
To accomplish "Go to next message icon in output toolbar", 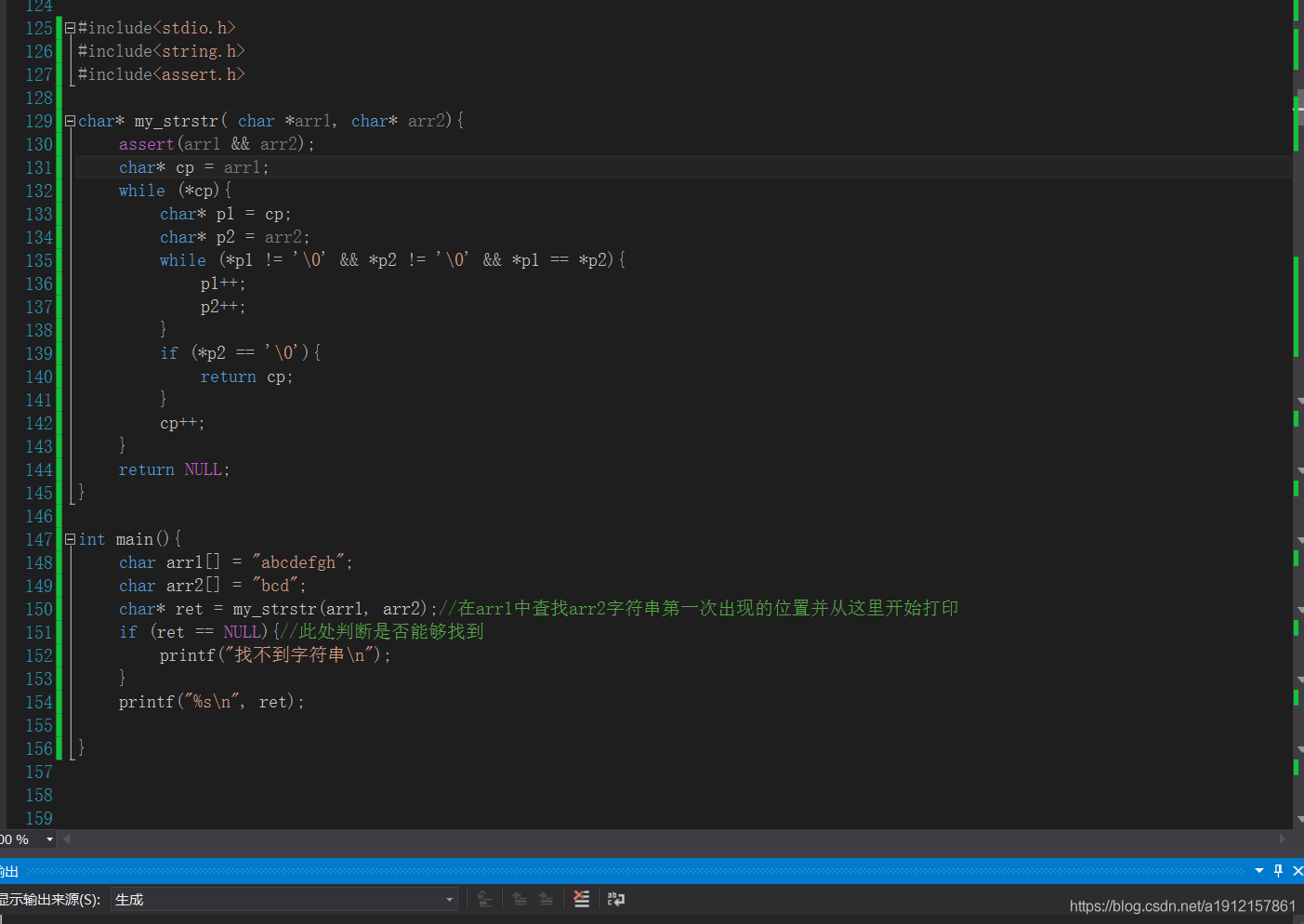I will (546, 899).
